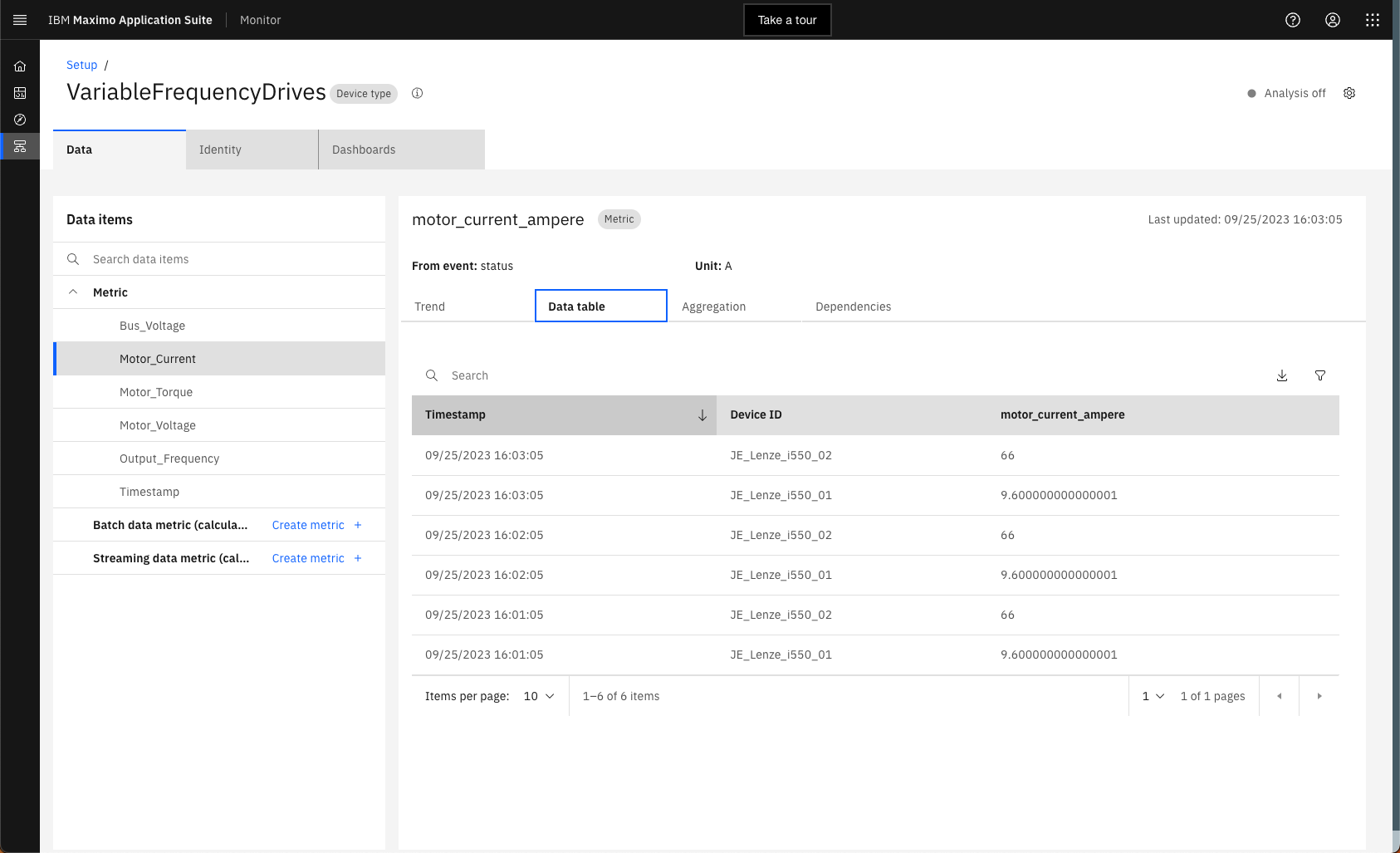Select the Setup icon in sidebar

(20, 146)
